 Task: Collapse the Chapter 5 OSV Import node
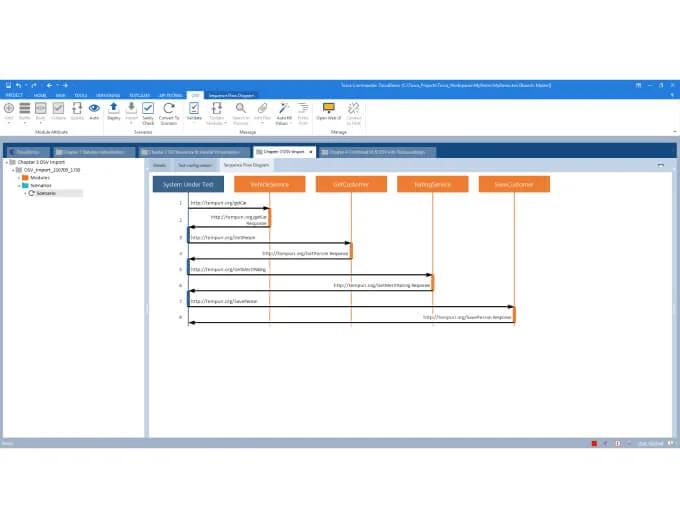5,162
